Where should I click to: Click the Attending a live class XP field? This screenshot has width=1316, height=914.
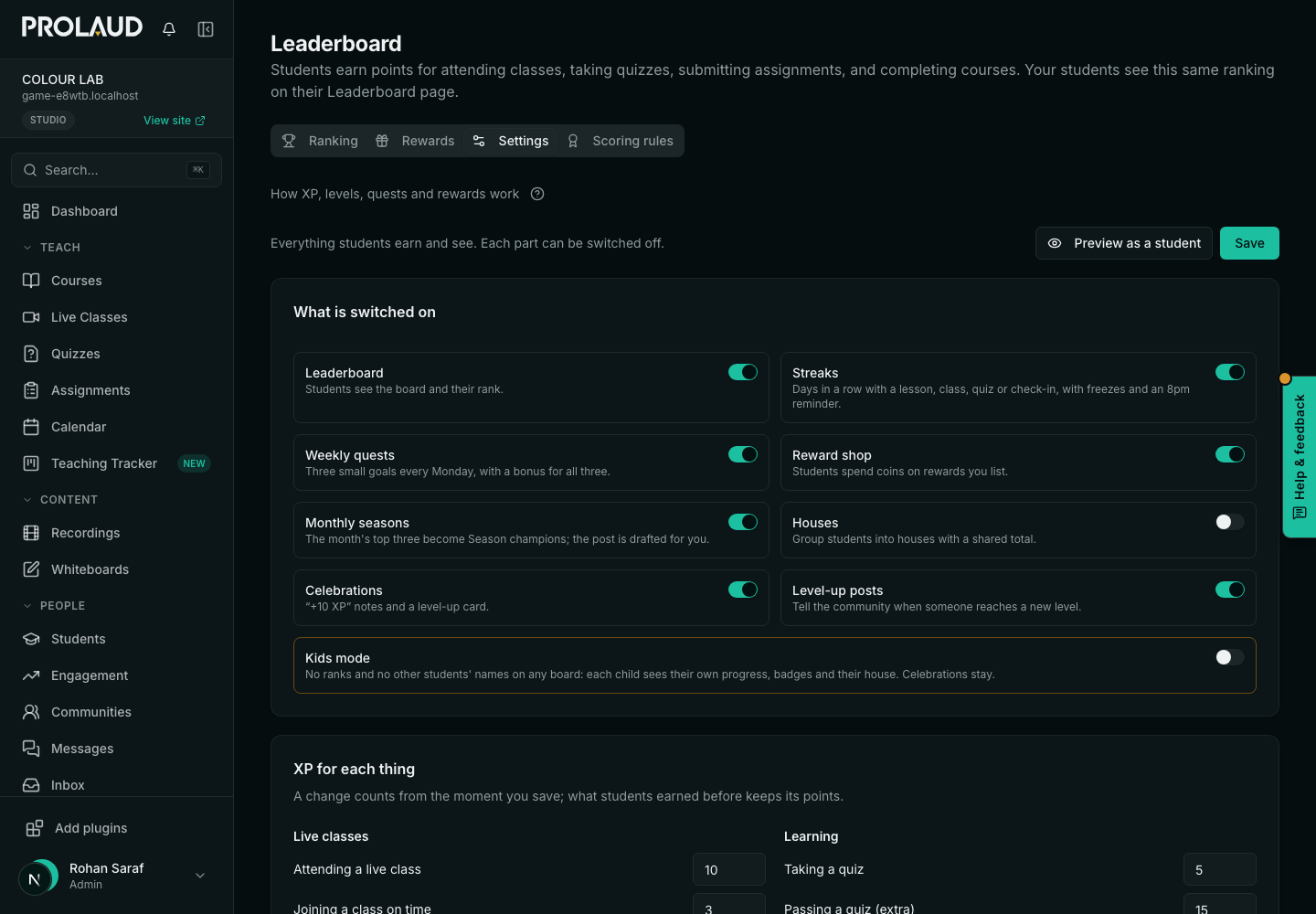(x=729, y=869)
